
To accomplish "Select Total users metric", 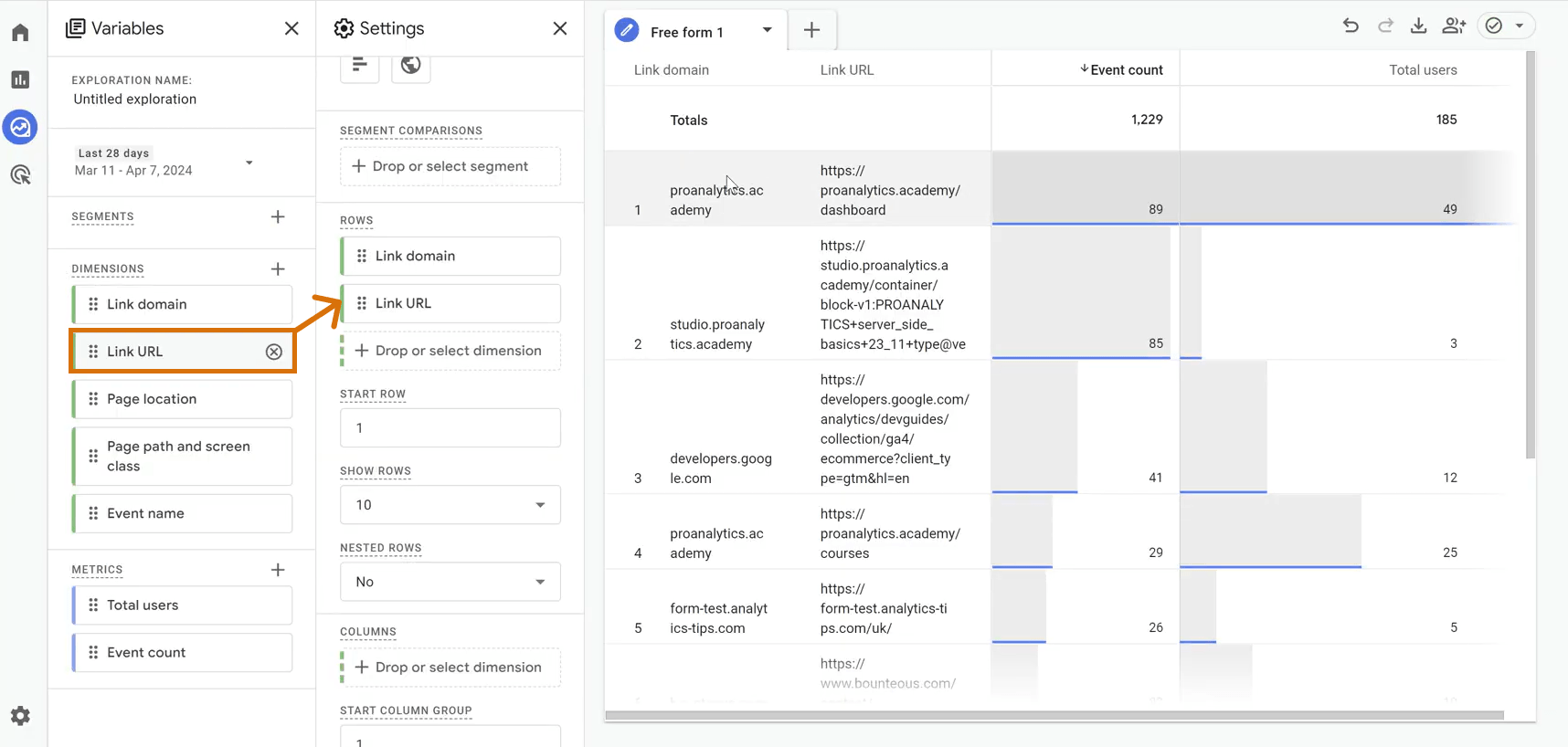I will (x=183, y=605).
